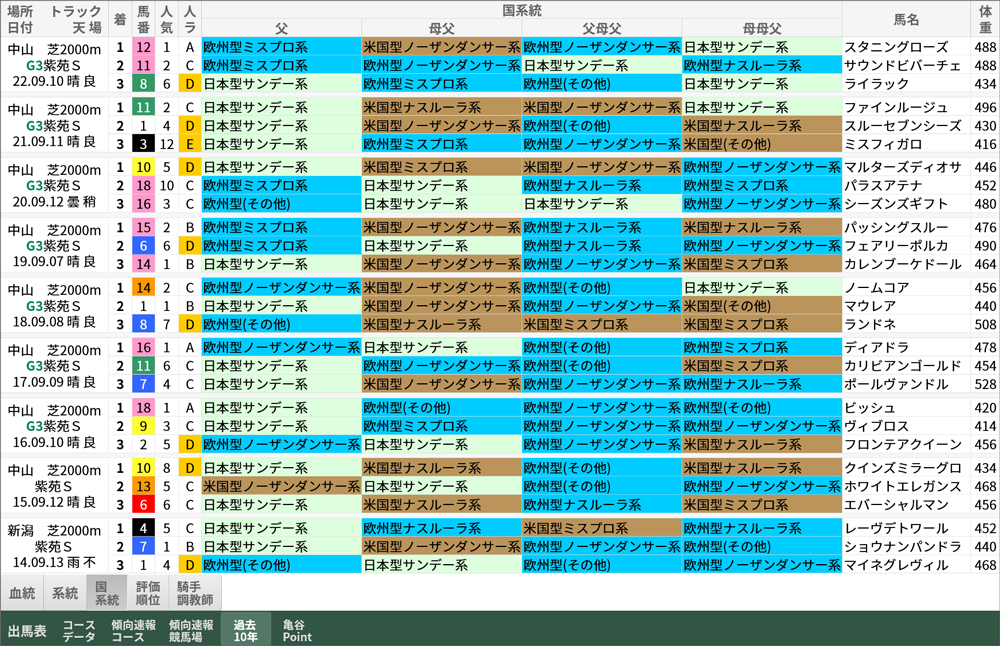Select the 国系統 tab

(107, 593)
